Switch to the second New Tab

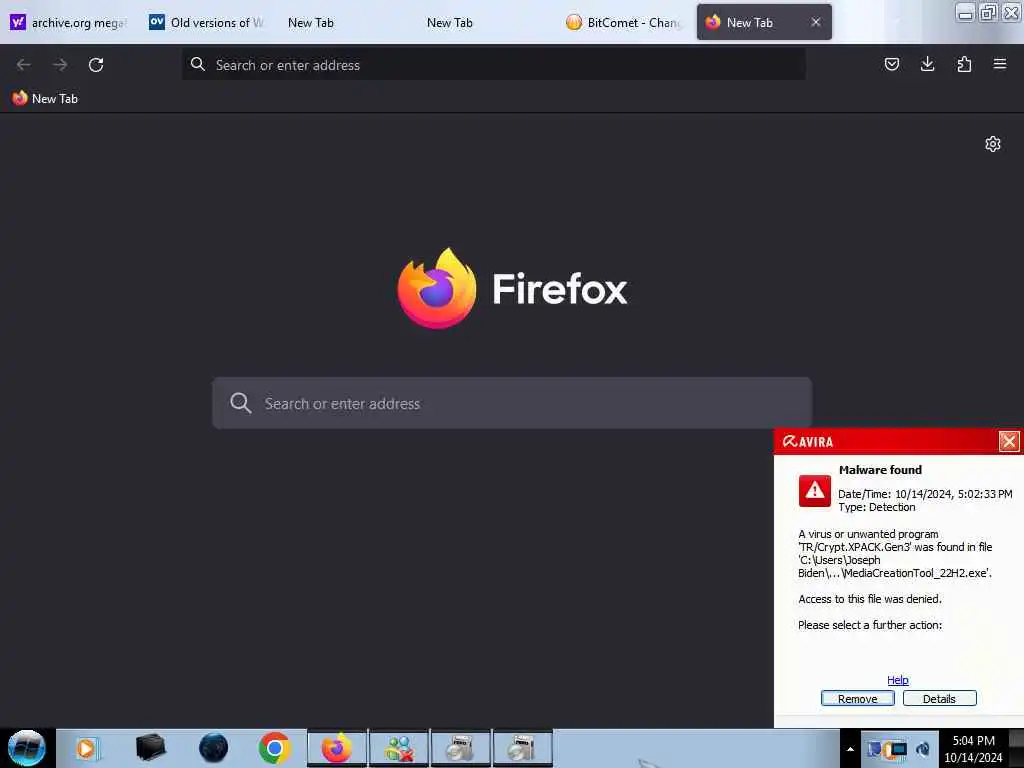[x=485, y=23]
